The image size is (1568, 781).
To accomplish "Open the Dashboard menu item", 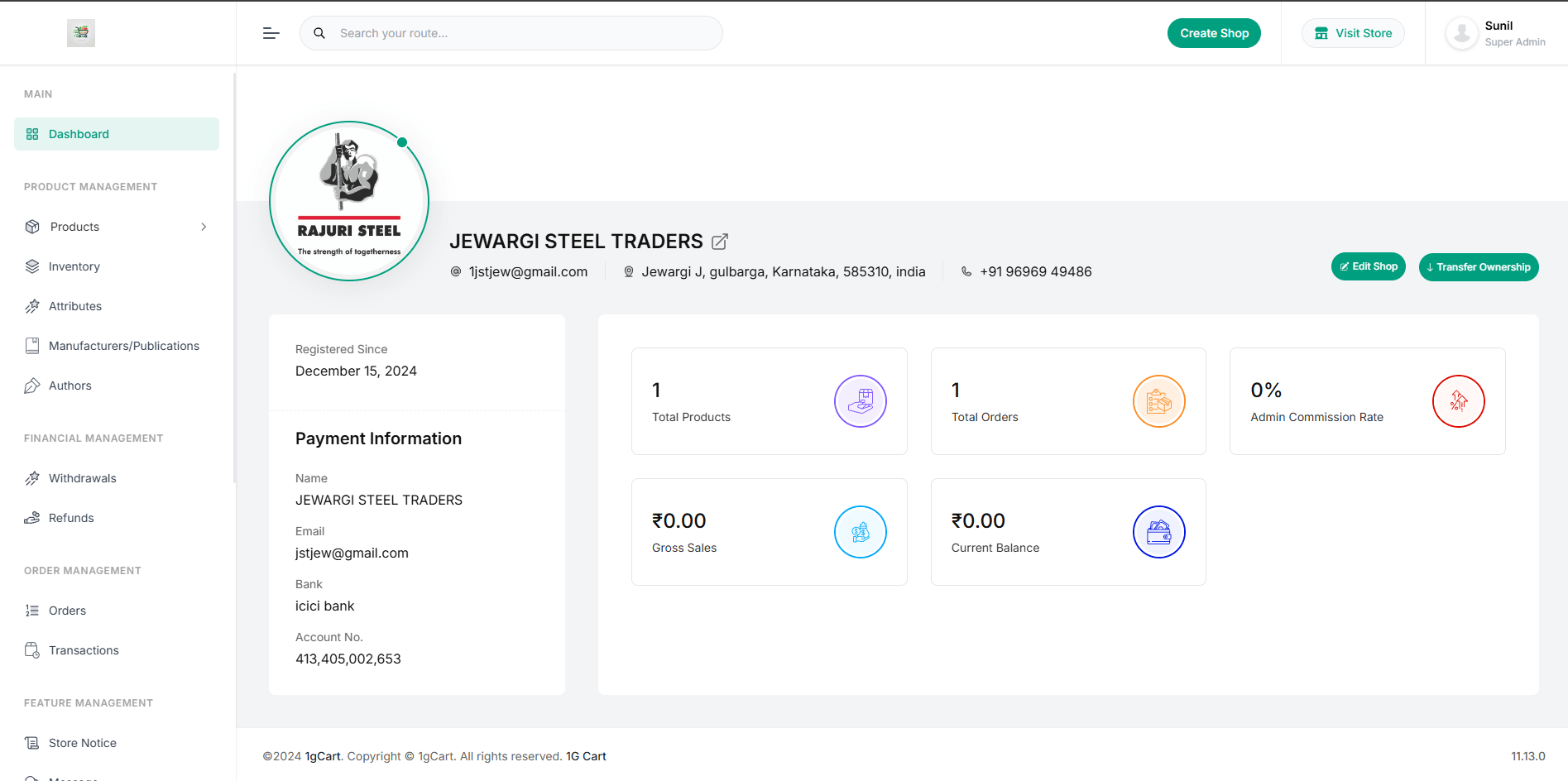I will coord(117,134).
